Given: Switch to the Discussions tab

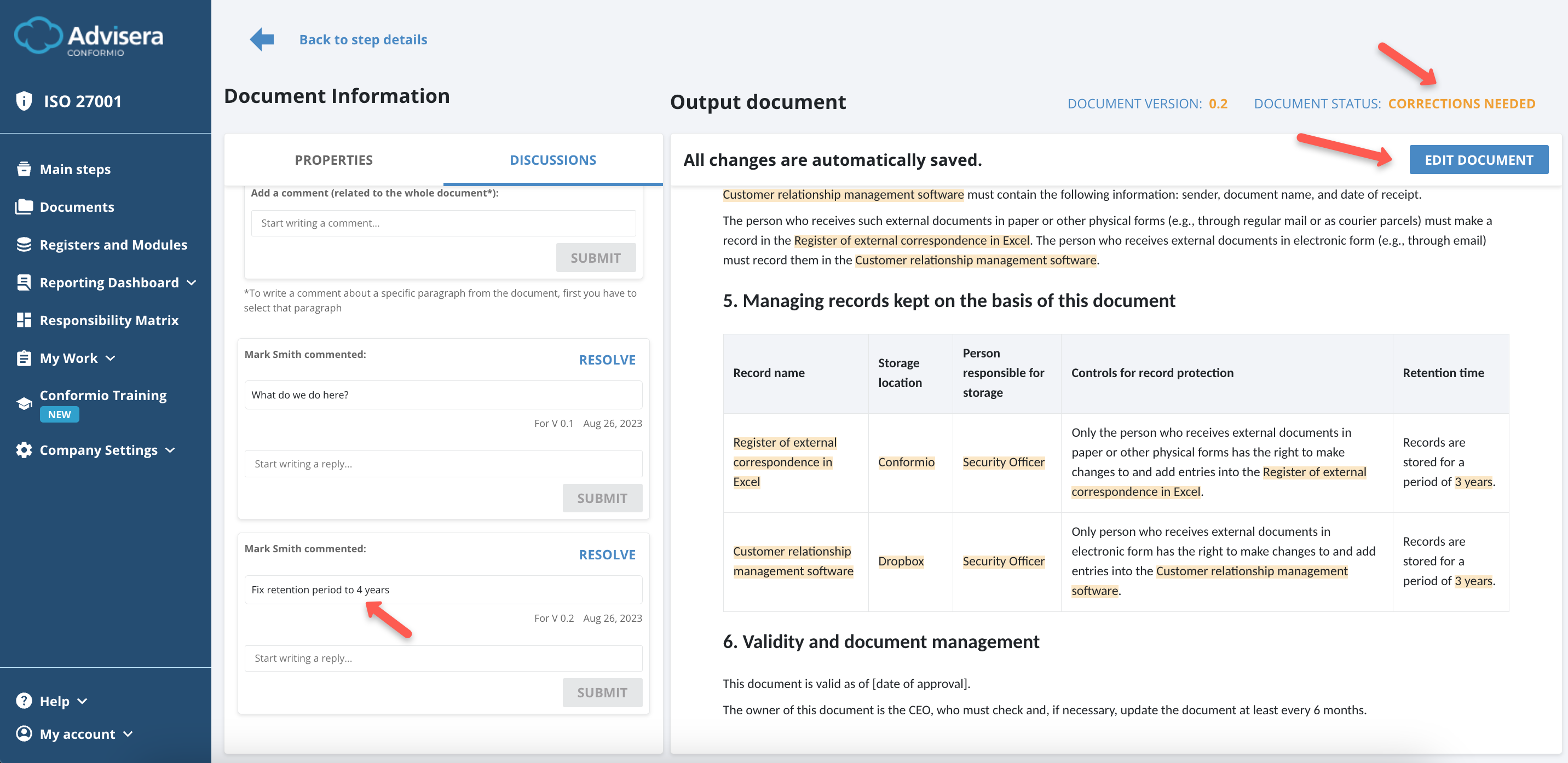Looking at the screenshot, I should coord(553,159).
